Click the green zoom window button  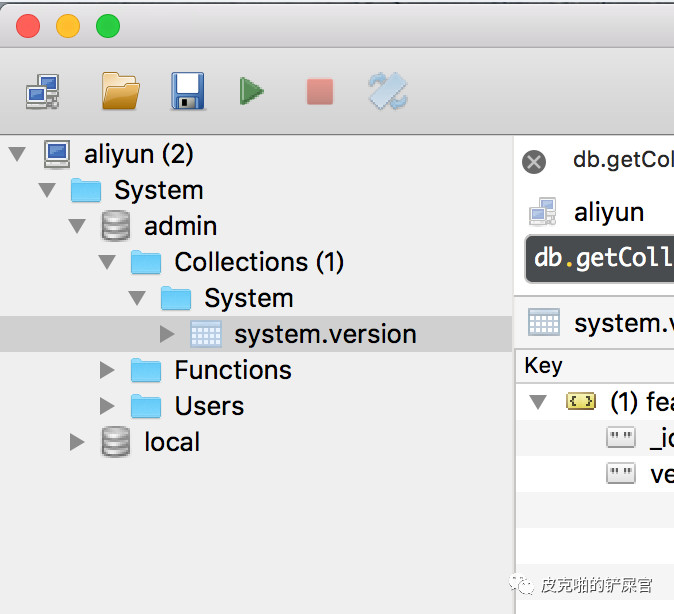(x=108, y=26)
